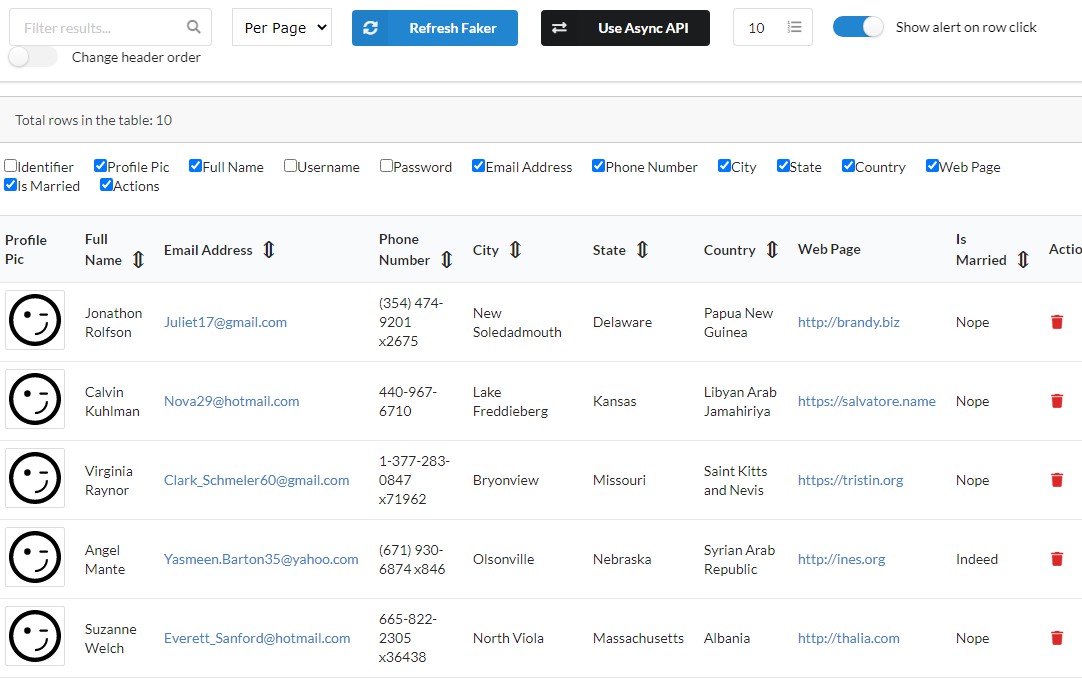Sort by Country column arrows icon
Screen dimensions: 1082x678
771,250
